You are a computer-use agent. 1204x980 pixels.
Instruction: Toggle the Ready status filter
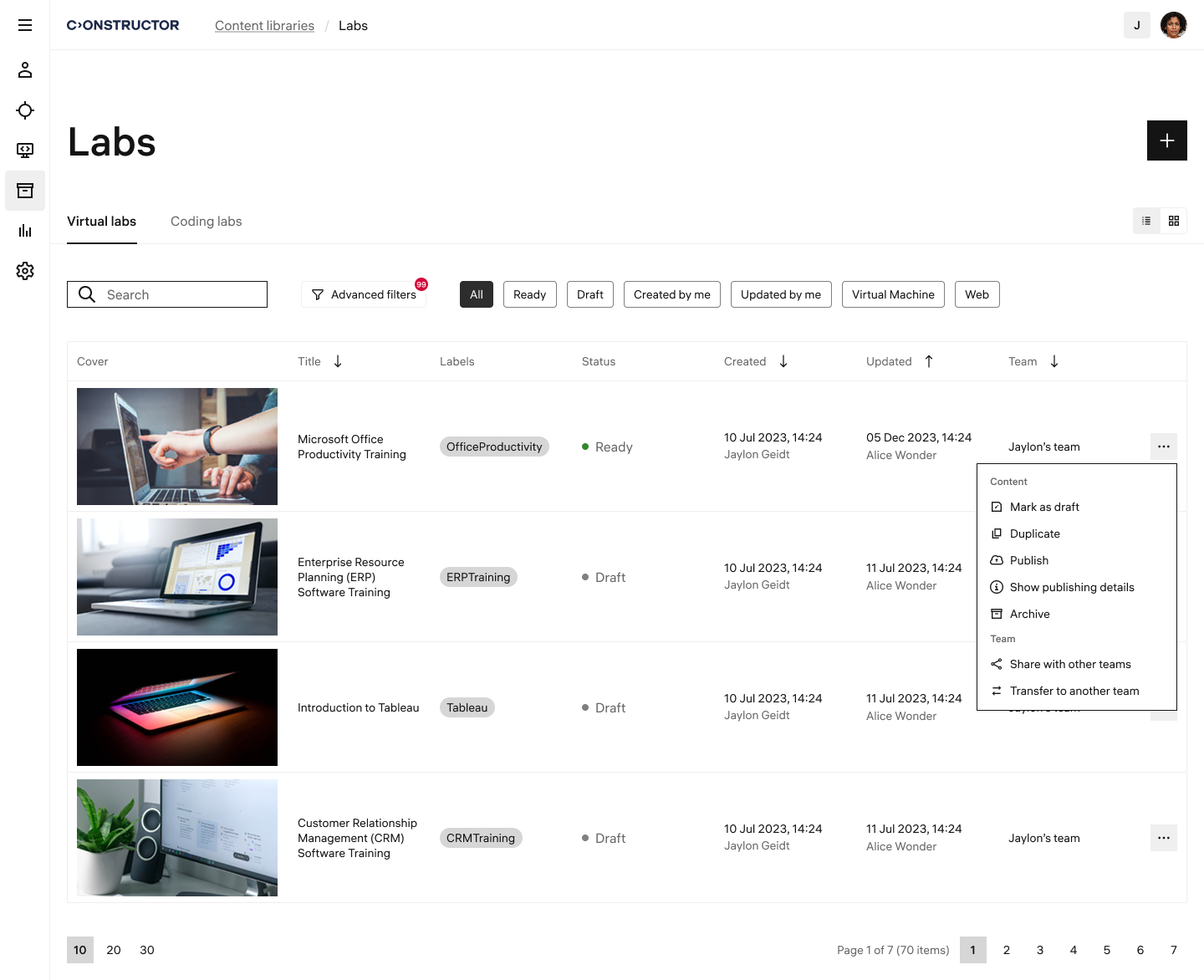coord(529,294)
